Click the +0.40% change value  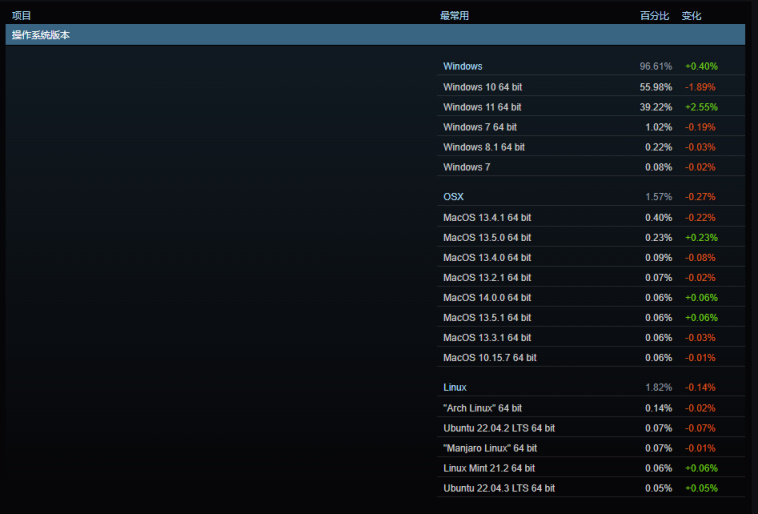point(701,66)
